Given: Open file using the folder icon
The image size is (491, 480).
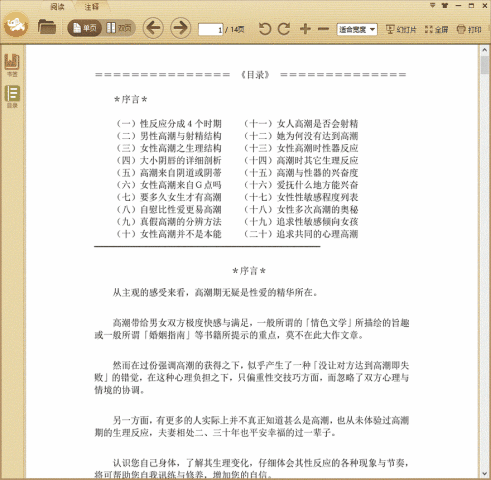Looking at the screenshot, I should [46, 27].
